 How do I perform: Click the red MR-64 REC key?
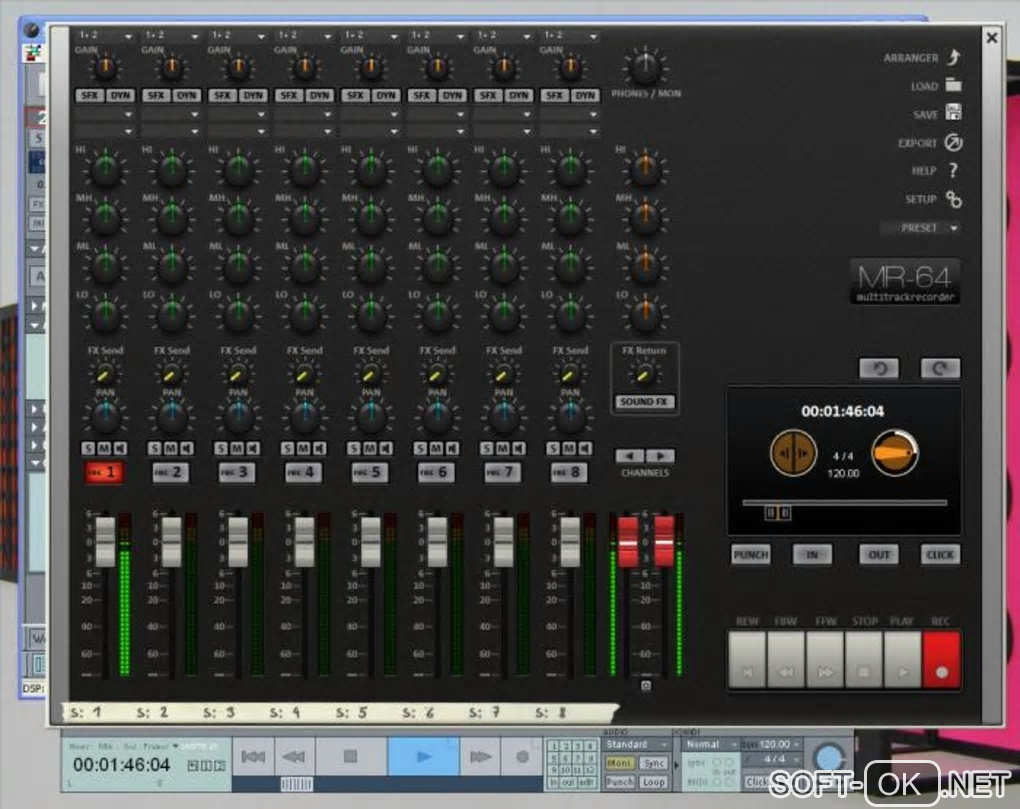(941, 659)
